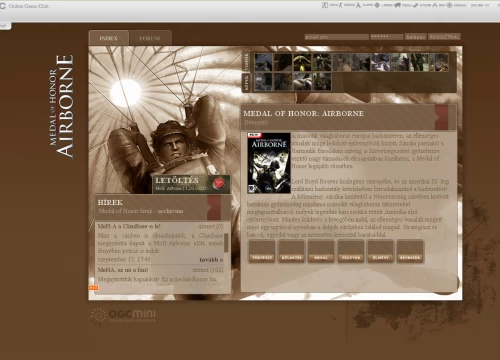Image resolution: width=500 pixels, height=360 pixels.
Task: Click the belépés login button
Action: point(416,37)
